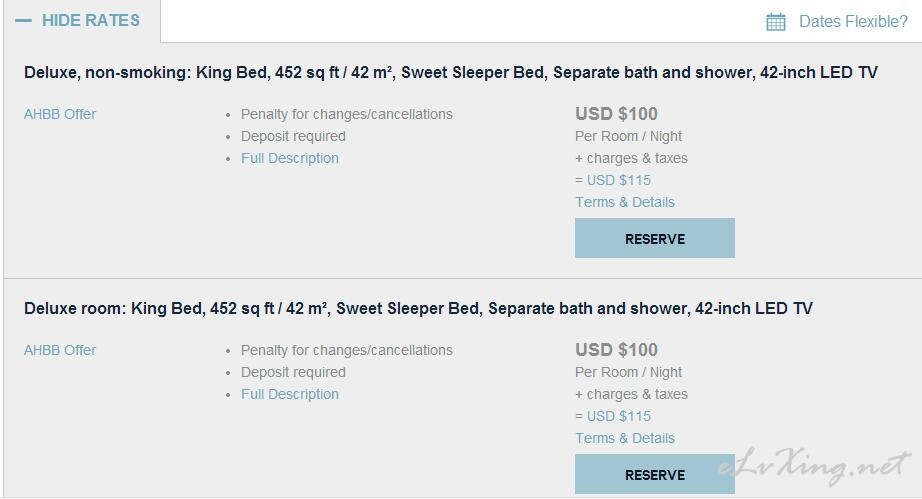This screenshot has height=499, width=922.
Task: Open Terms & Details for second Deluxe room
Action: (624, 438)
